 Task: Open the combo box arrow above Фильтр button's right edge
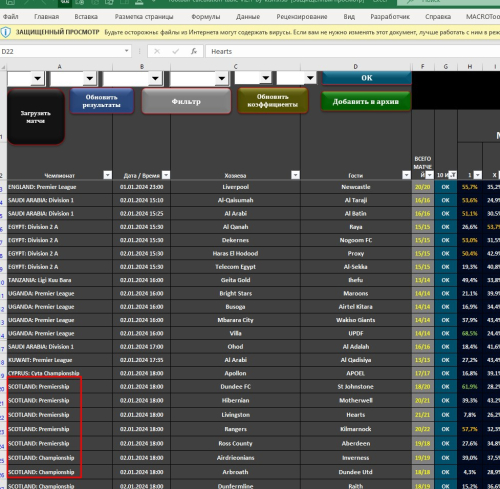pos(222,79)
